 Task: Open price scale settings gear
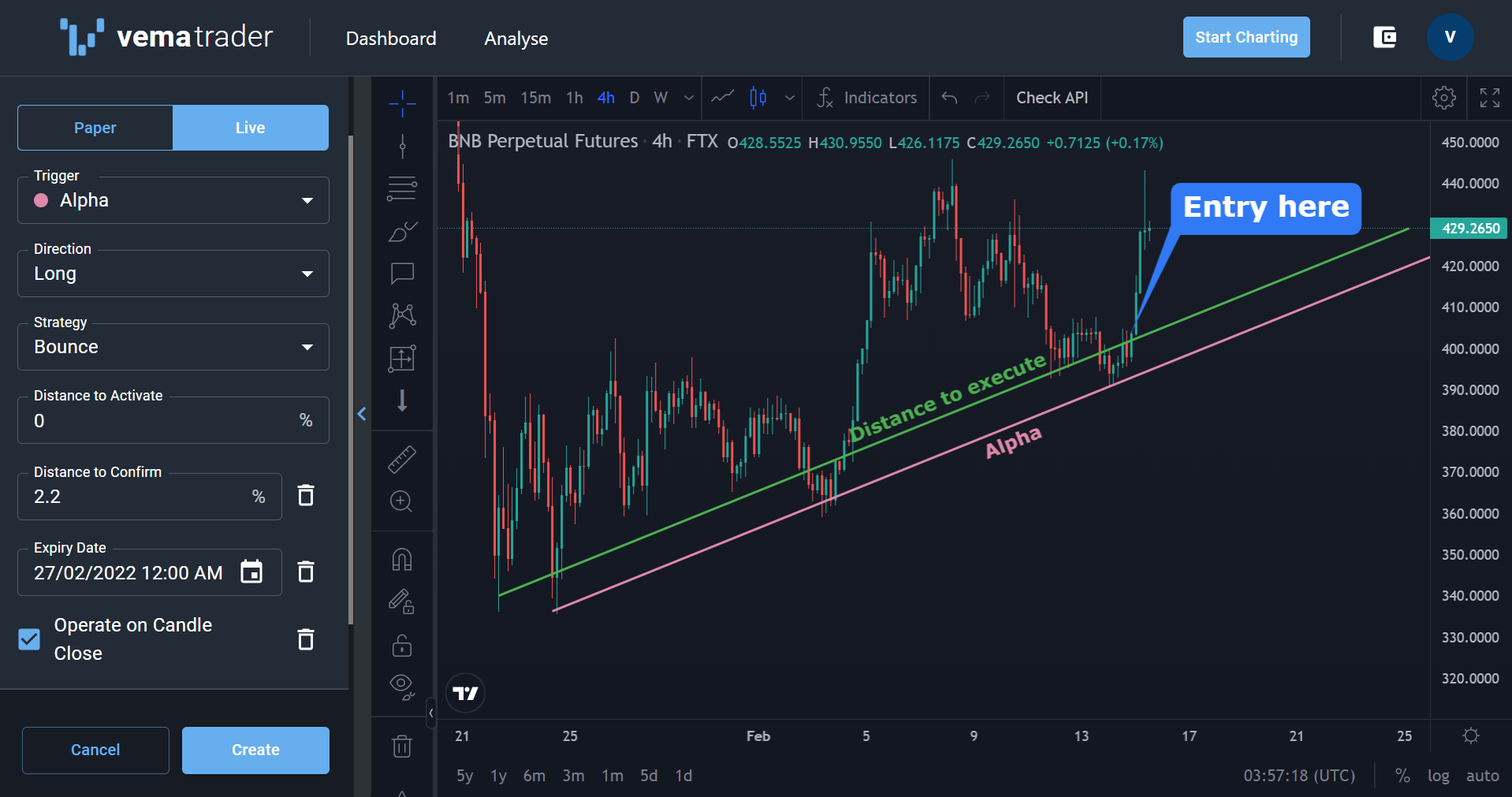point(1471,736)
